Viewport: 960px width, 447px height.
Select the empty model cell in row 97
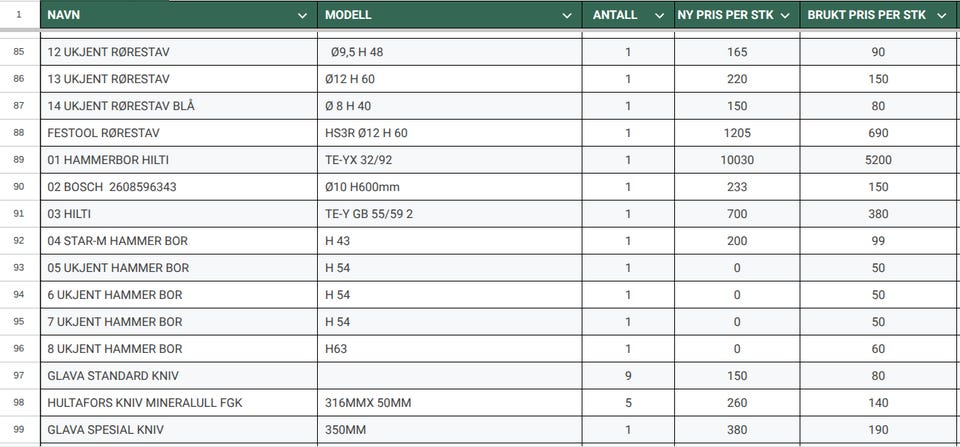click(449, 375)
